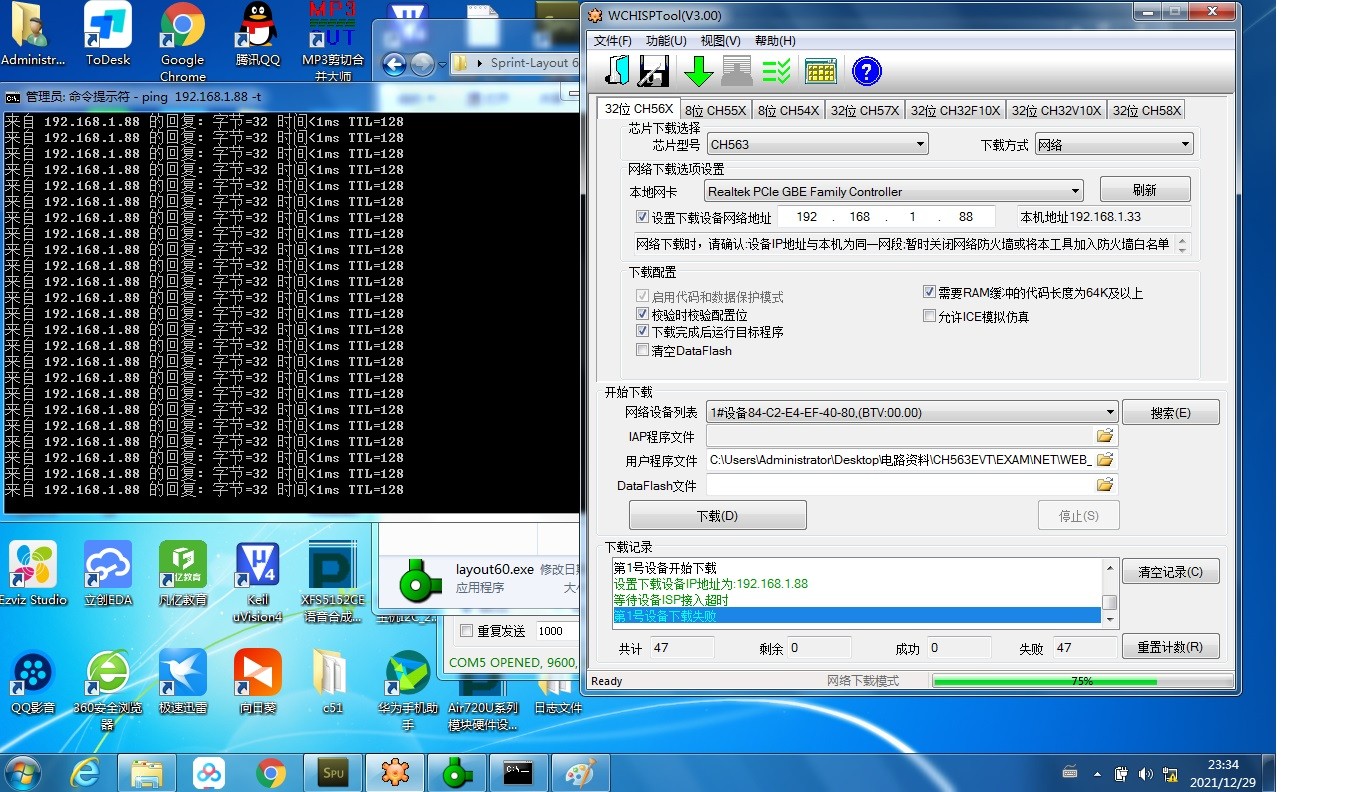
Task: Toggle 需要RAM缓冲的代码长度为64K及以上 checkbox
Action: (x=929, y=292)
